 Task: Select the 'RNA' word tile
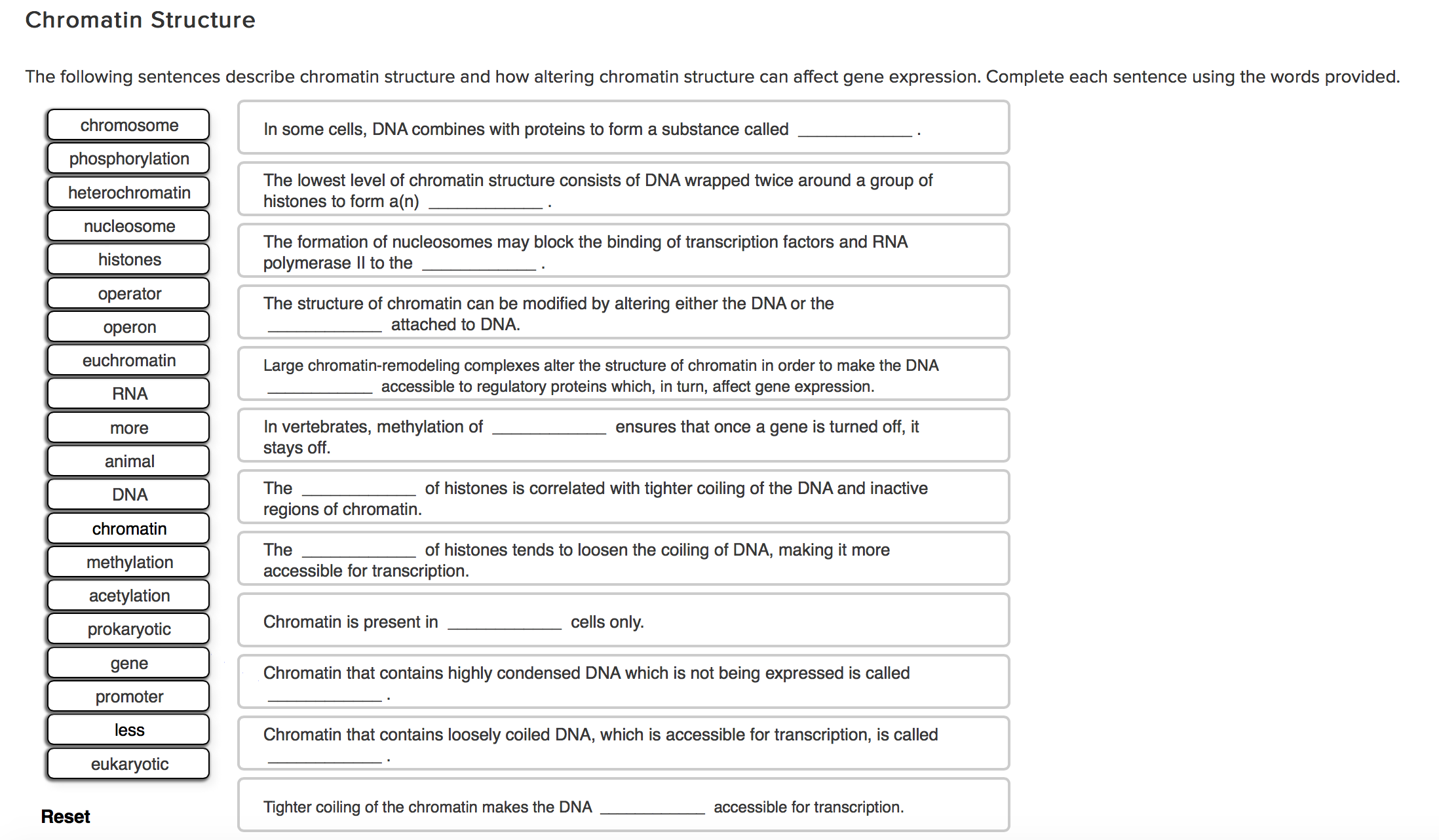pos(128,393)
